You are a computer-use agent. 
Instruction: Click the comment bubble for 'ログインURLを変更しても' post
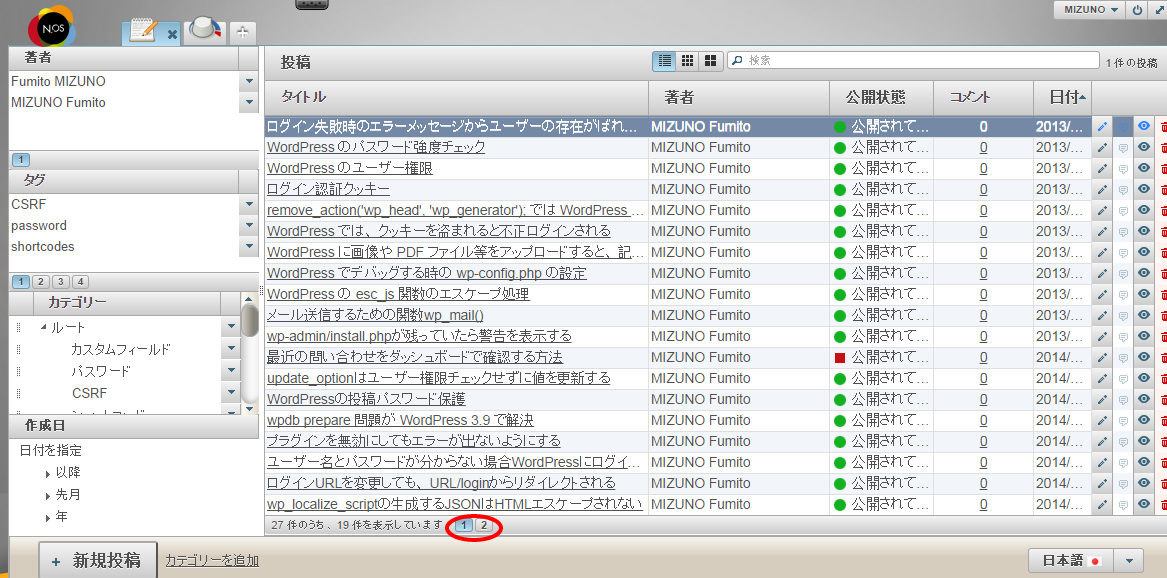point(1123,484)
